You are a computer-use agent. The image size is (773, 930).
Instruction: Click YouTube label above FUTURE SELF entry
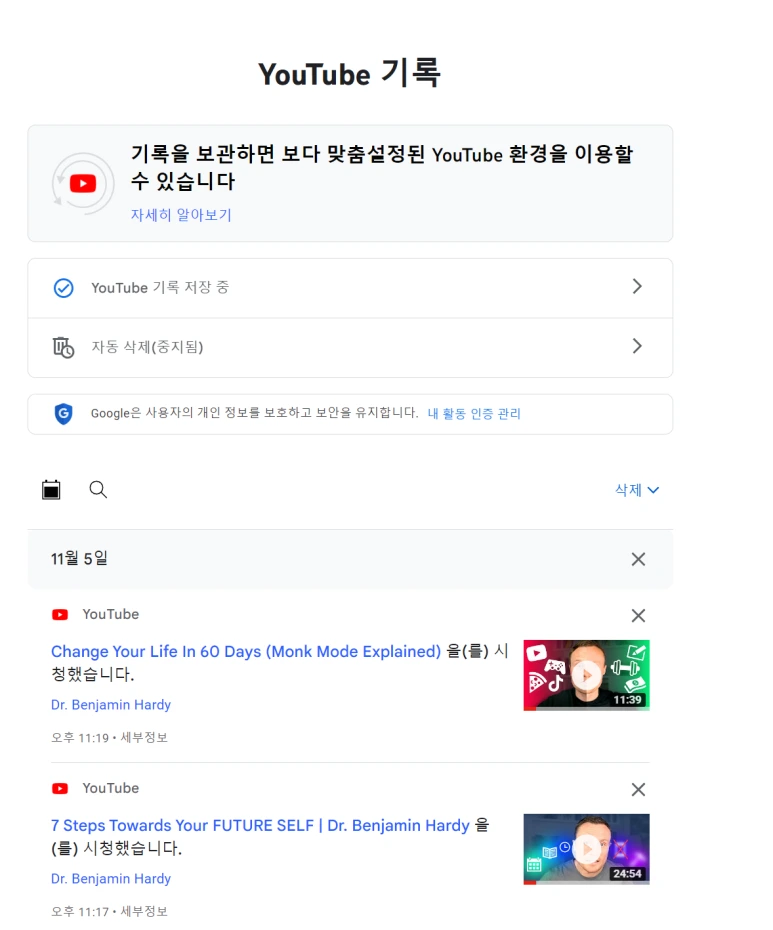point(111,788)
